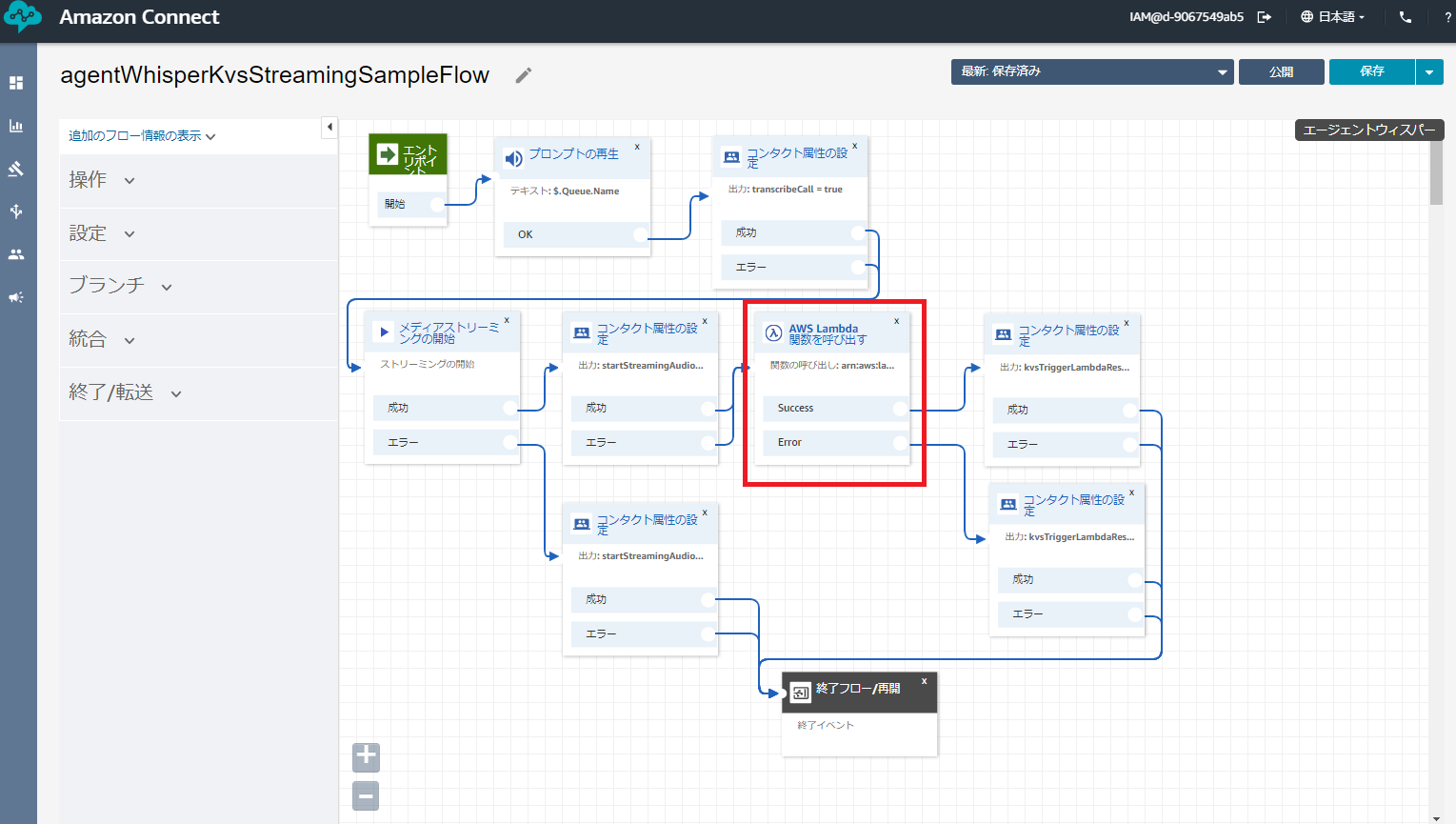Open the 終了フロー/再開 block title

pos(858,689)
